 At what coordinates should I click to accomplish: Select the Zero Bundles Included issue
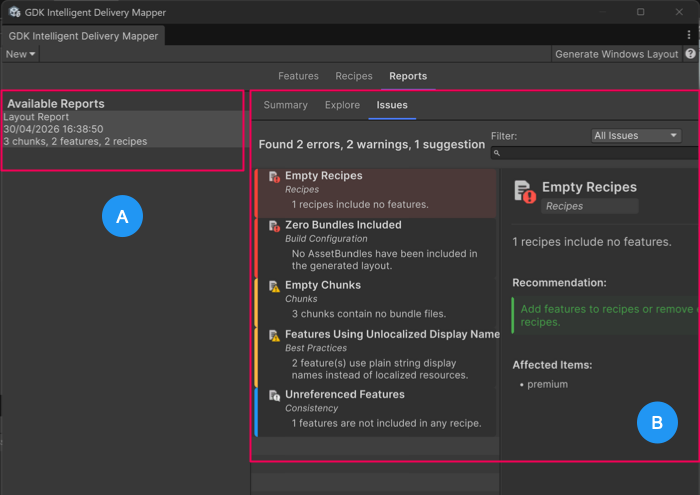coord(376,248)
